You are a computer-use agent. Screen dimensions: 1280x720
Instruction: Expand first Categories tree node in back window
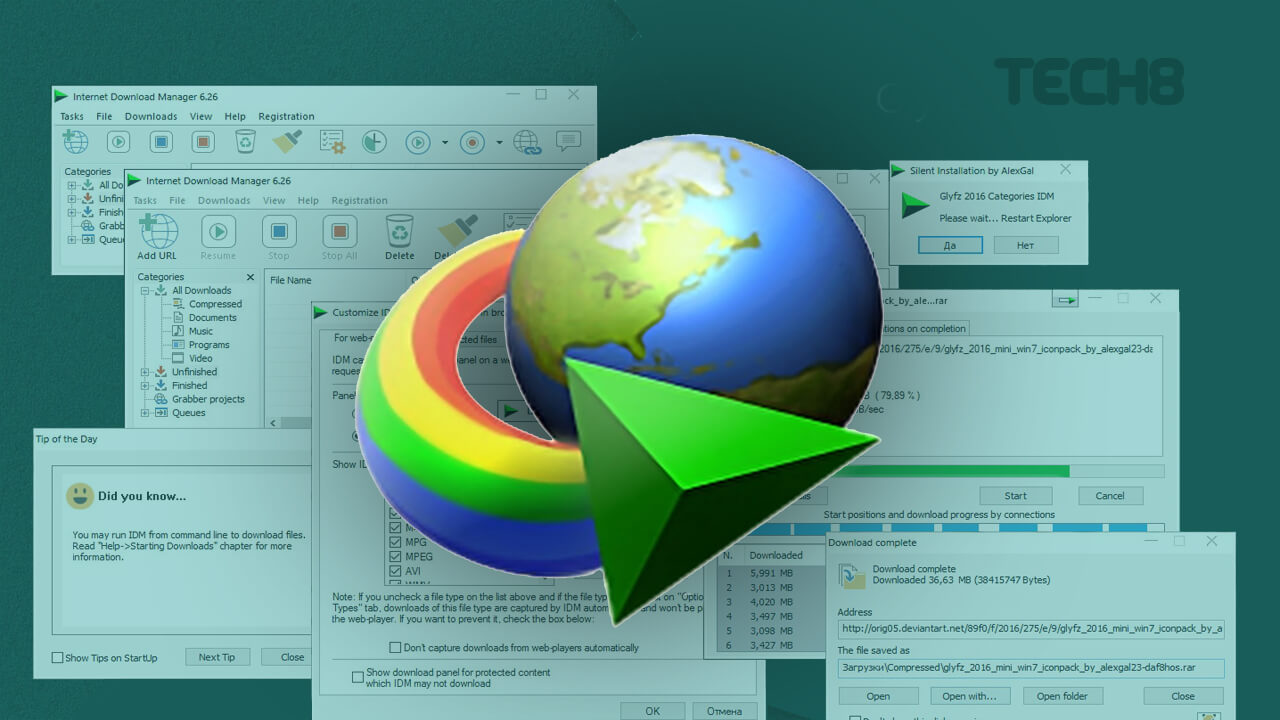(x=72, y=185)
